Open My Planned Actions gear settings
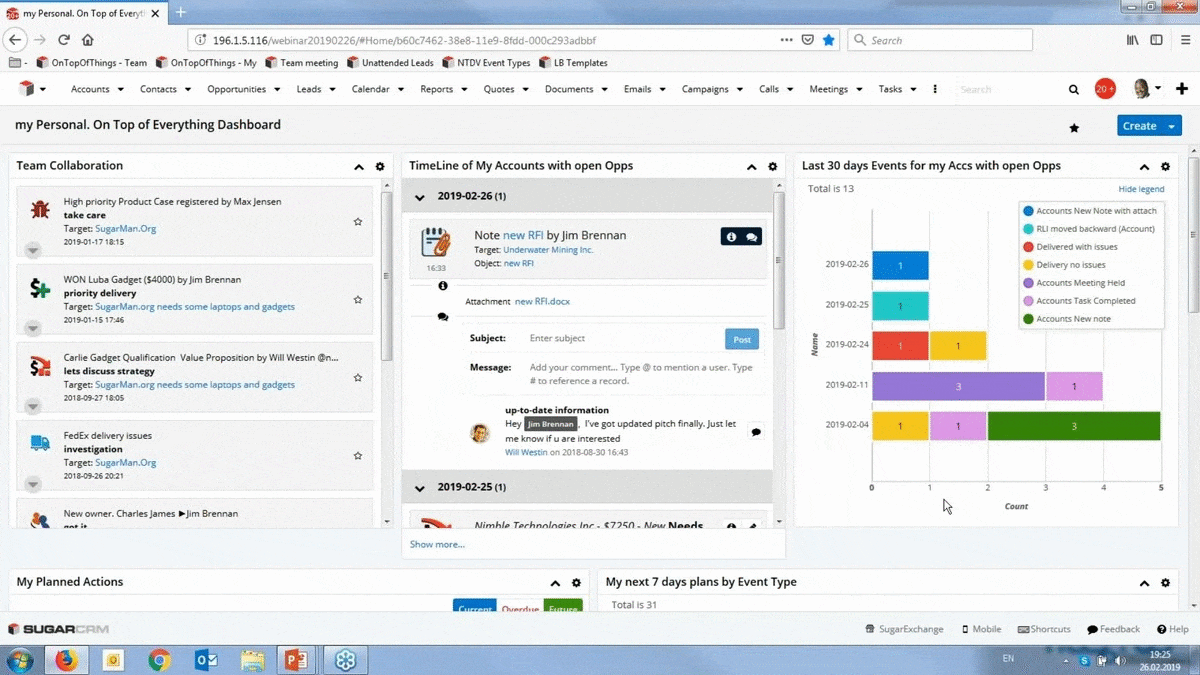1200x675 pixels. coord(577,583)
